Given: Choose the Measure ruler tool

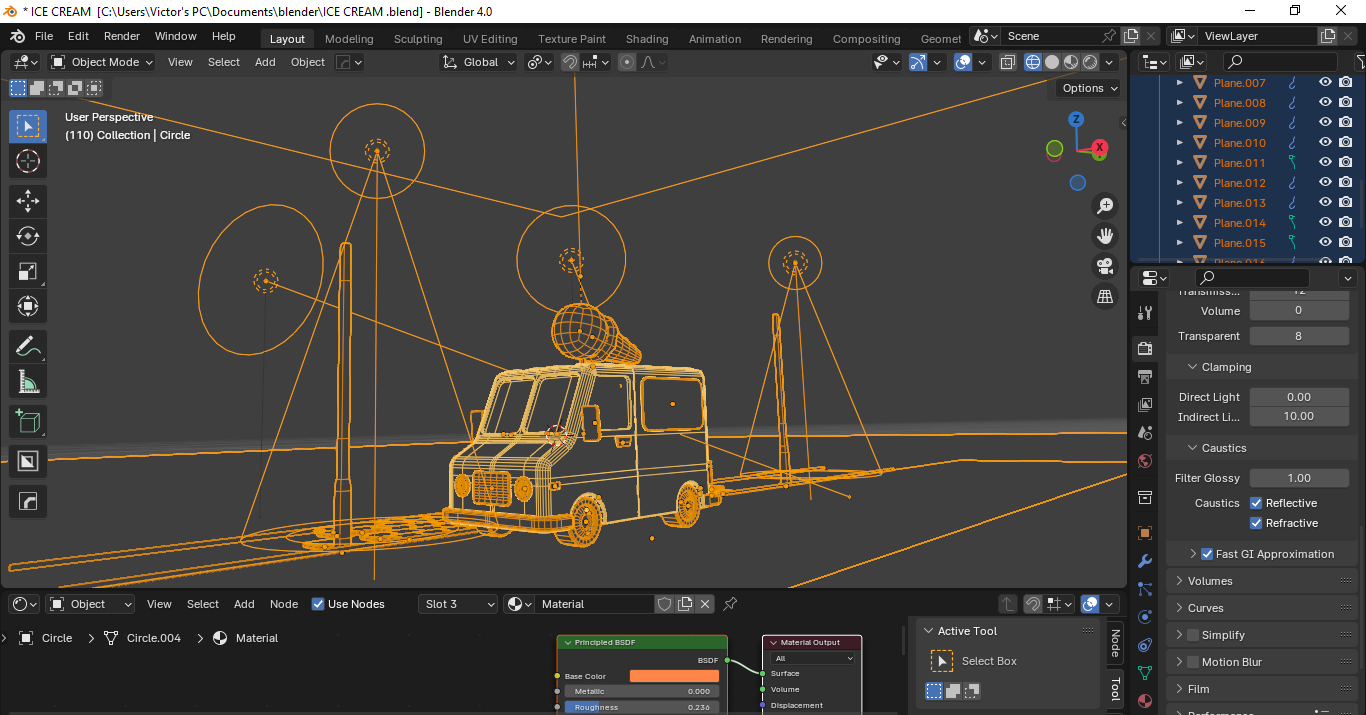Looking at the screenshot, I should click(28, 381).
